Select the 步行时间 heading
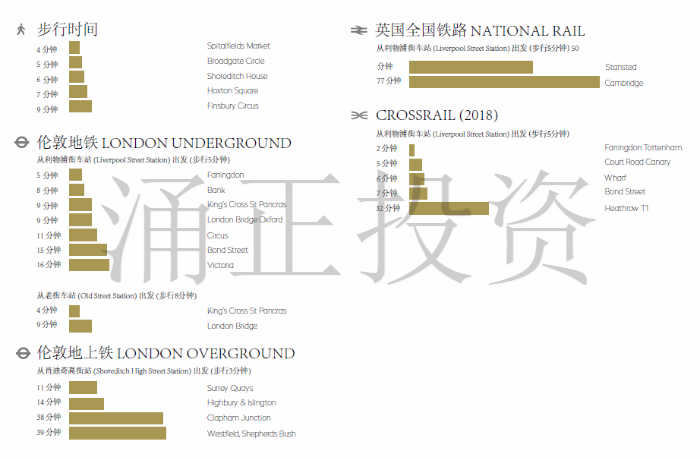 (67, 29)
